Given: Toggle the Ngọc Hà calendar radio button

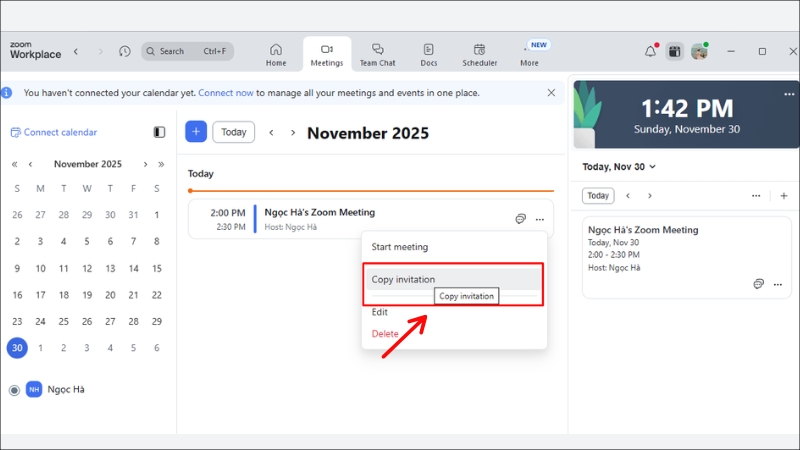Looking at the screenshot, I should (x=14, y=390).
